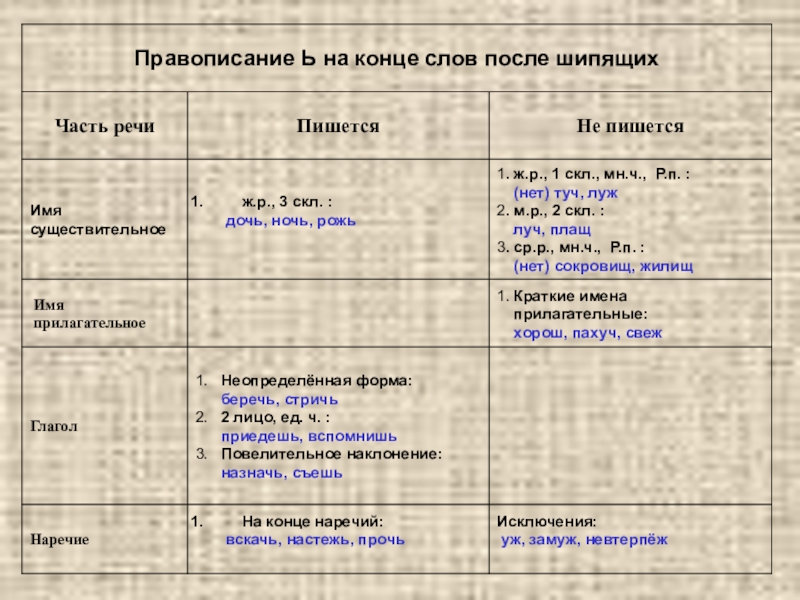800x600 pixels.
Task: Click the examples '(нет) сокровищ, жилищ'
Action: [x=603, y=266]
